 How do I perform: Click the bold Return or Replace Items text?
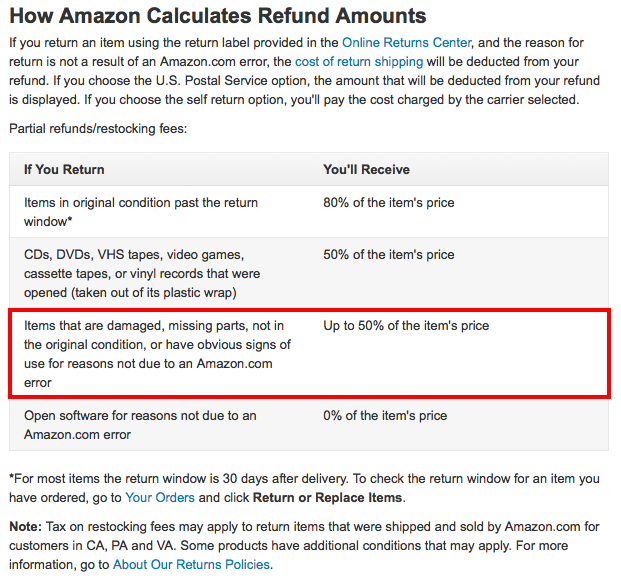[x=328, y=497]
